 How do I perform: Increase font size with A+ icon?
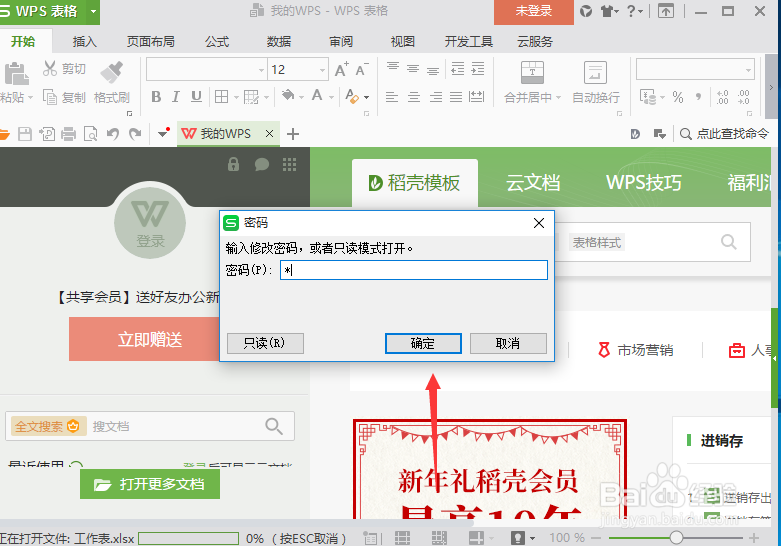341,69
